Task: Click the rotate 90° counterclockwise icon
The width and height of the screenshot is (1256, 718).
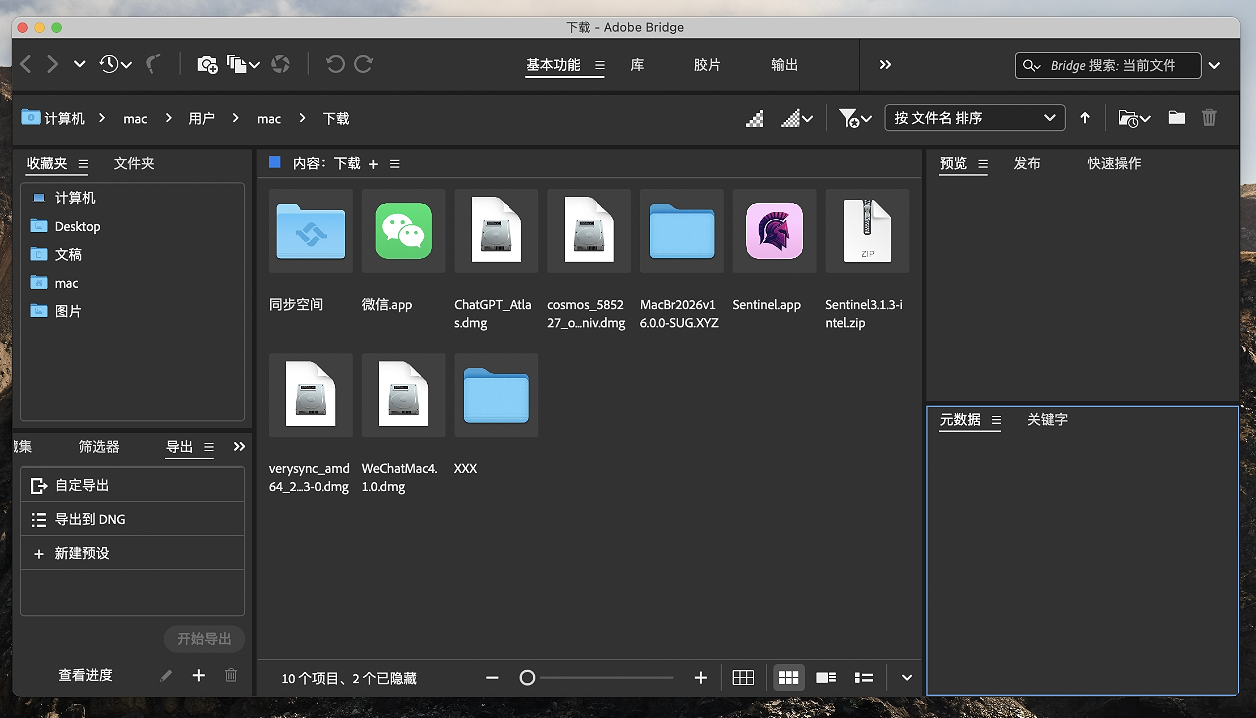Action: (x=335, y=64)
